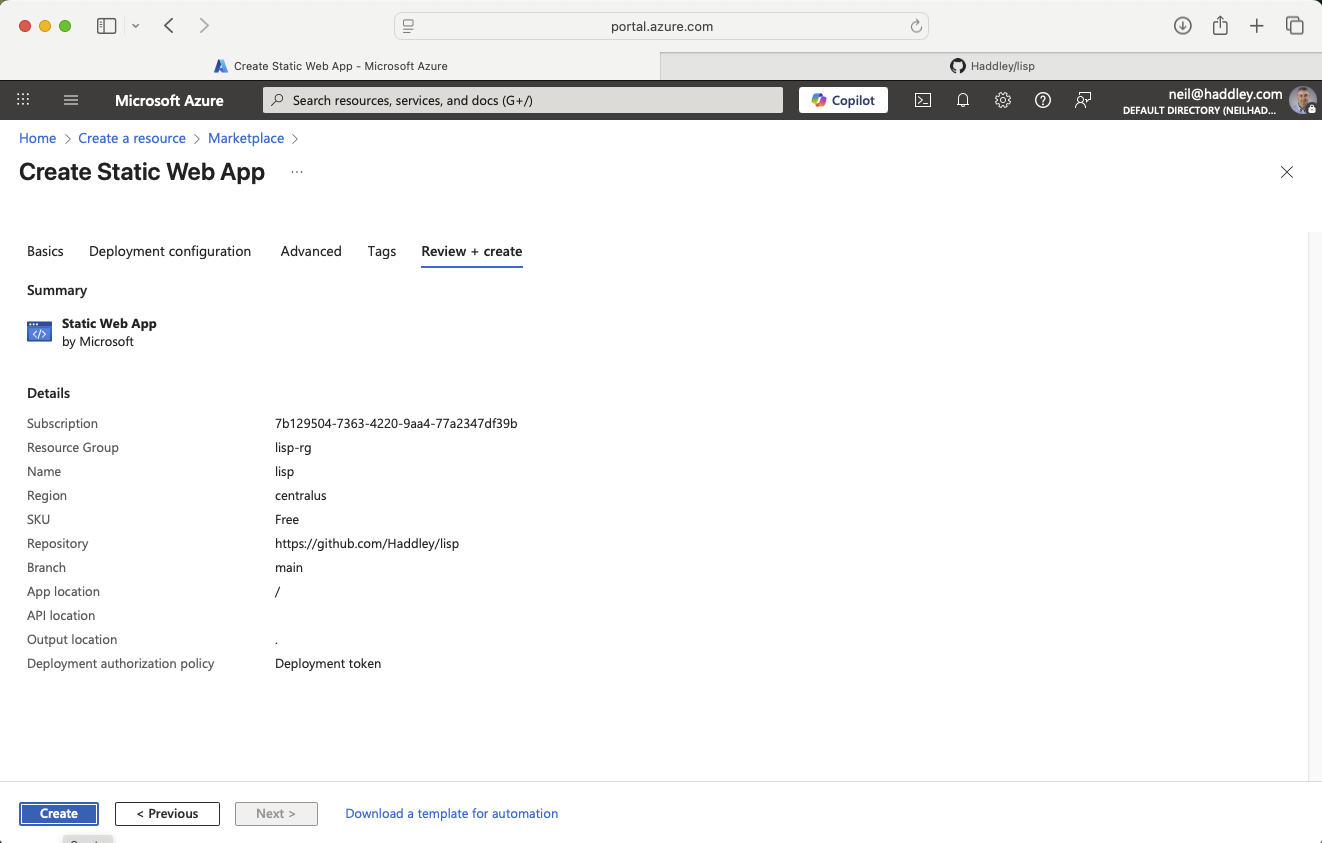The image size is (1322, 843).
Task: Click the lisp-rg resource group value
Action: [x=293, y=448]
